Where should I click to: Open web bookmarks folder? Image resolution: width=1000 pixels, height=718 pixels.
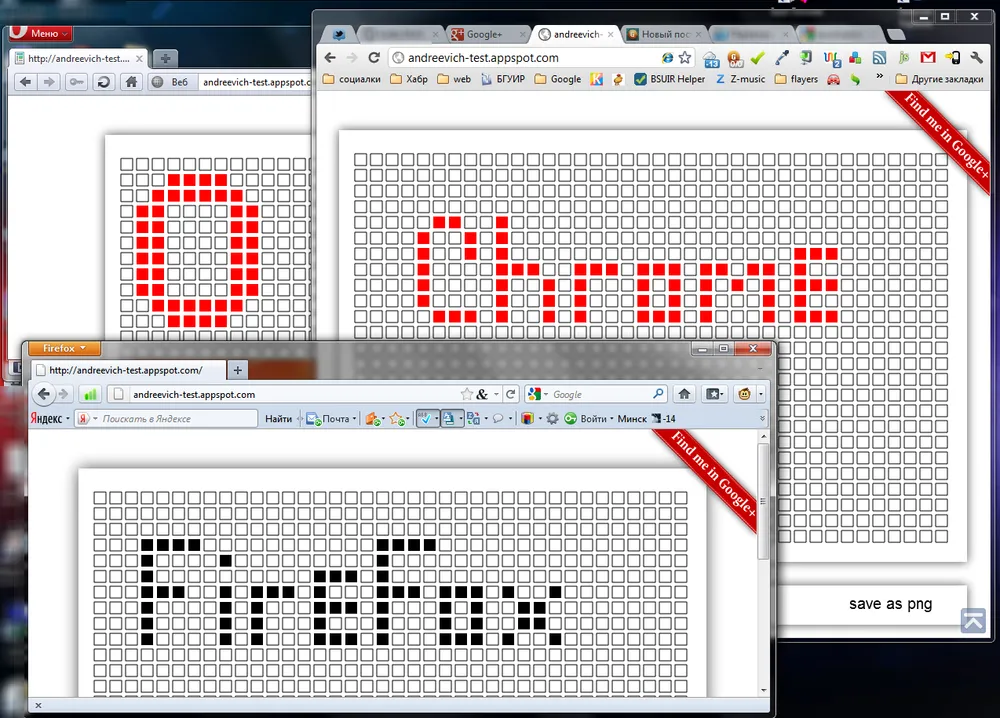coord(454,79)
